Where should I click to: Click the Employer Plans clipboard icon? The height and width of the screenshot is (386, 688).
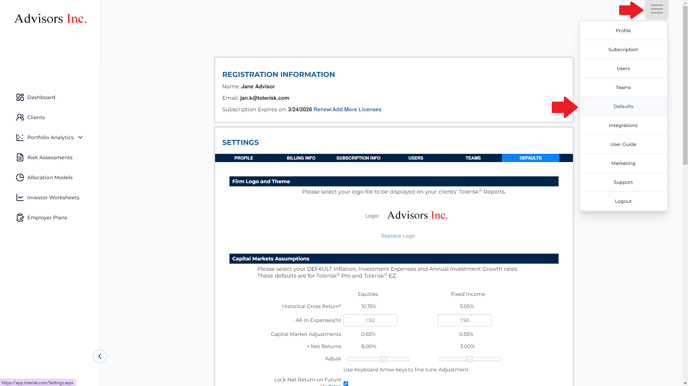click(x=20, y=218)
